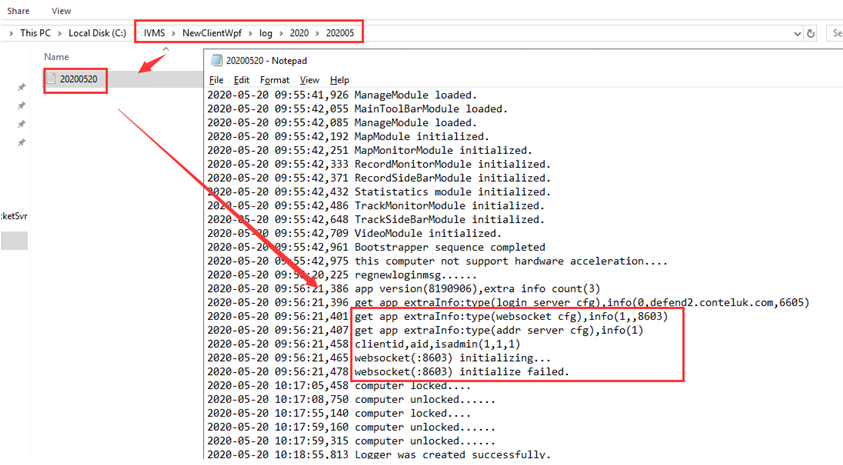Click the 'app version(8190906)' log line
The image size is (843, 465).
[404, 289]
